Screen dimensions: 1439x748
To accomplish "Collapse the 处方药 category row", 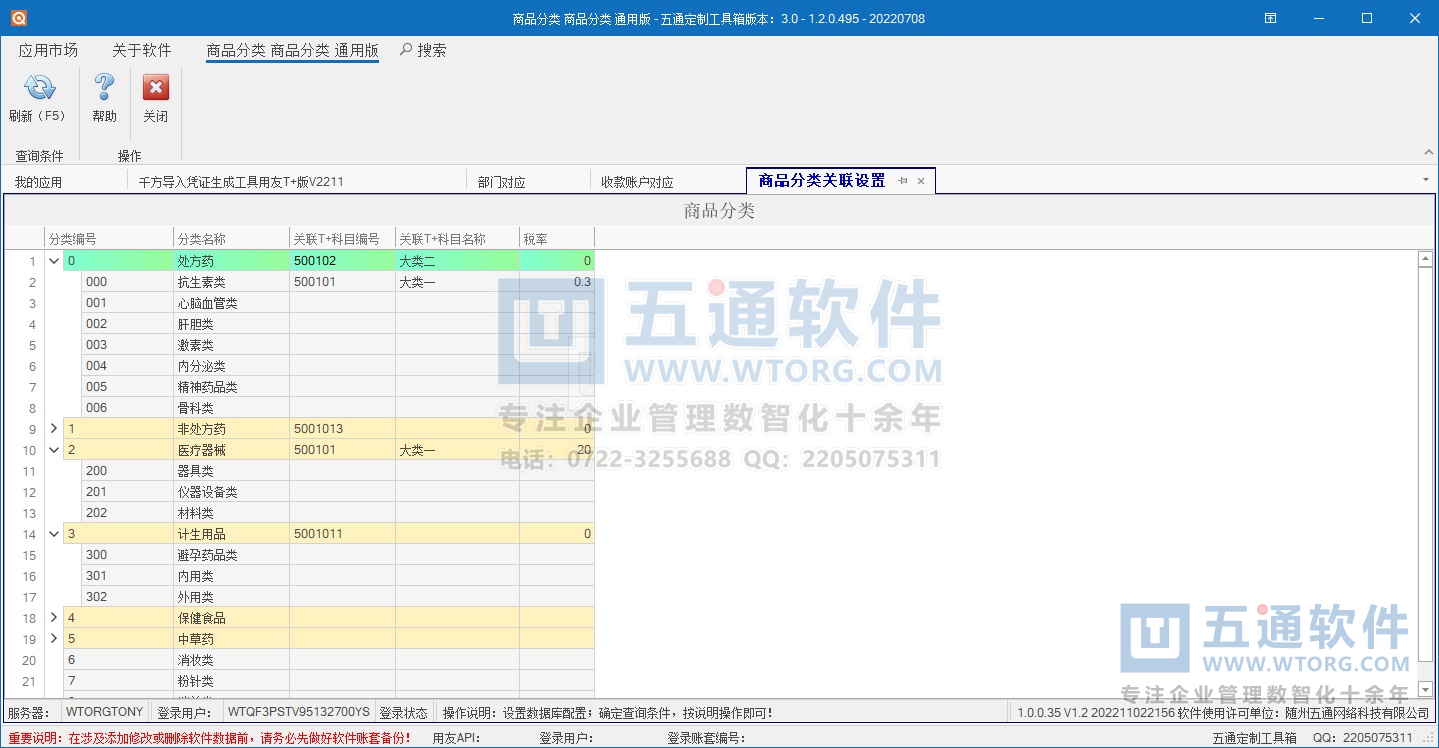I will (54, 261).
